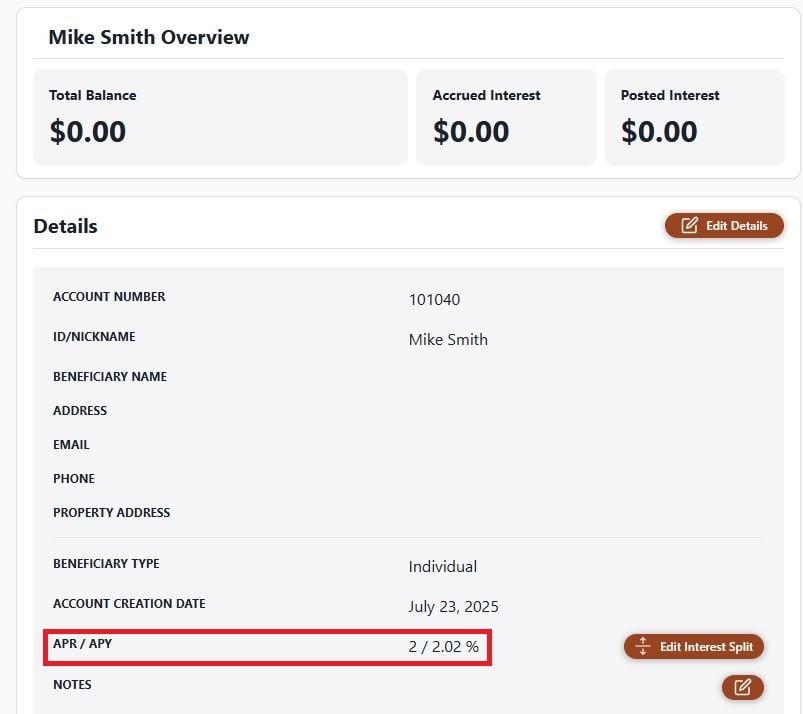The image size is (803, 714).
Task: Click the split arrows icon beside Edit Interest Split
Action: point(643,646)
